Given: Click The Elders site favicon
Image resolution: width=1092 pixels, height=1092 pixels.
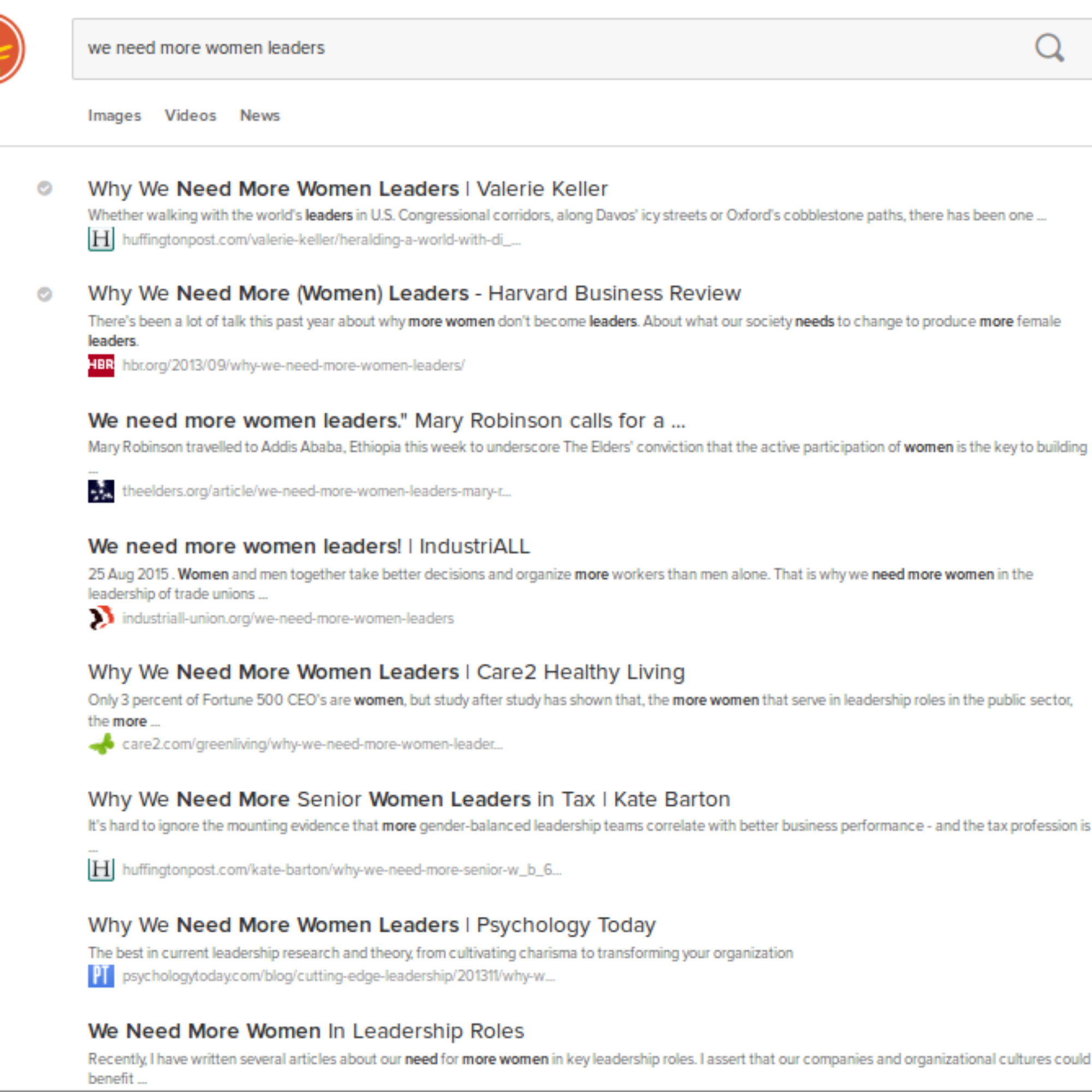Looking at the screenshot, I should coord(101,491).
